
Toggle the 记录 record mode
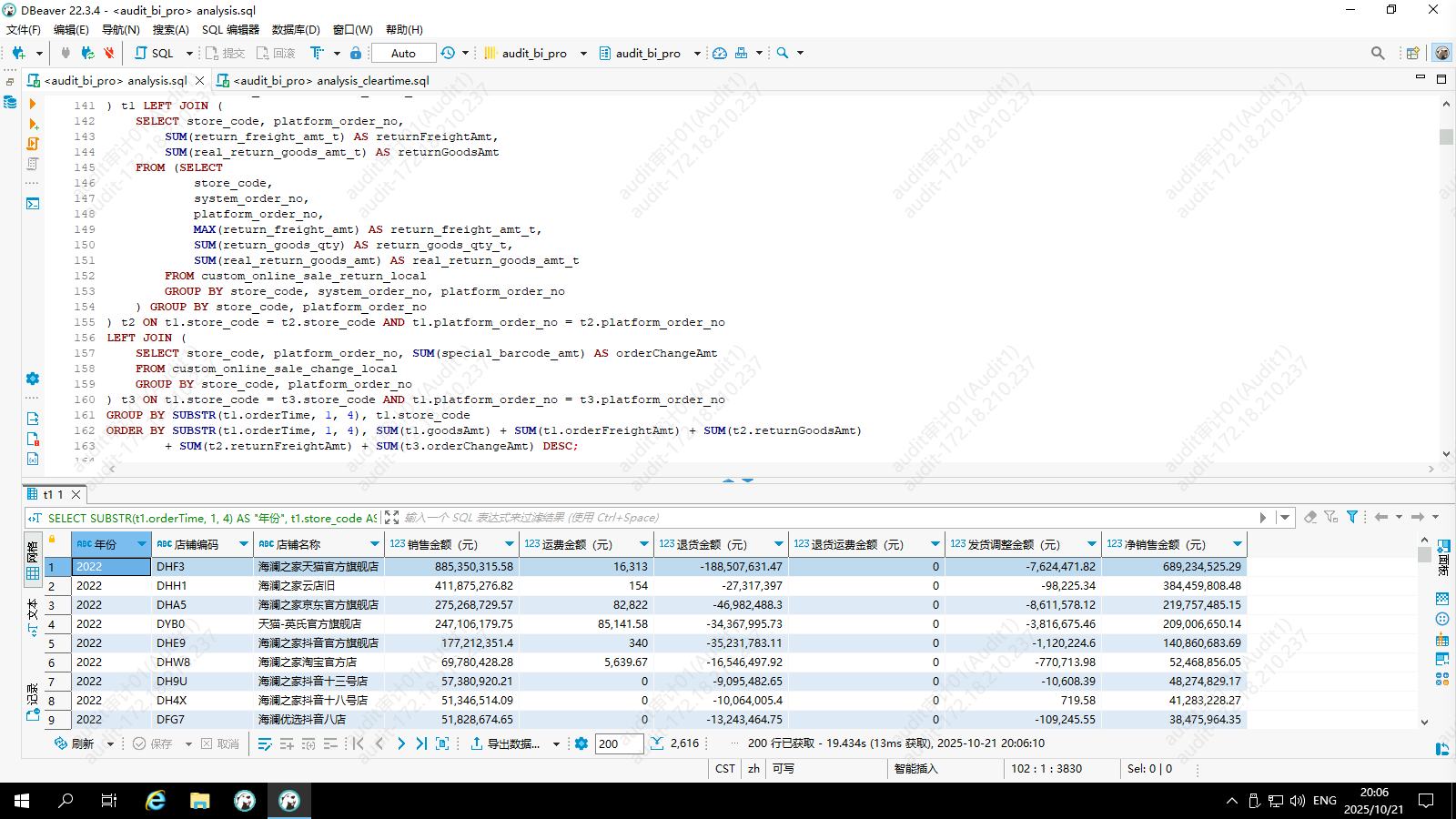coord(33,702)
